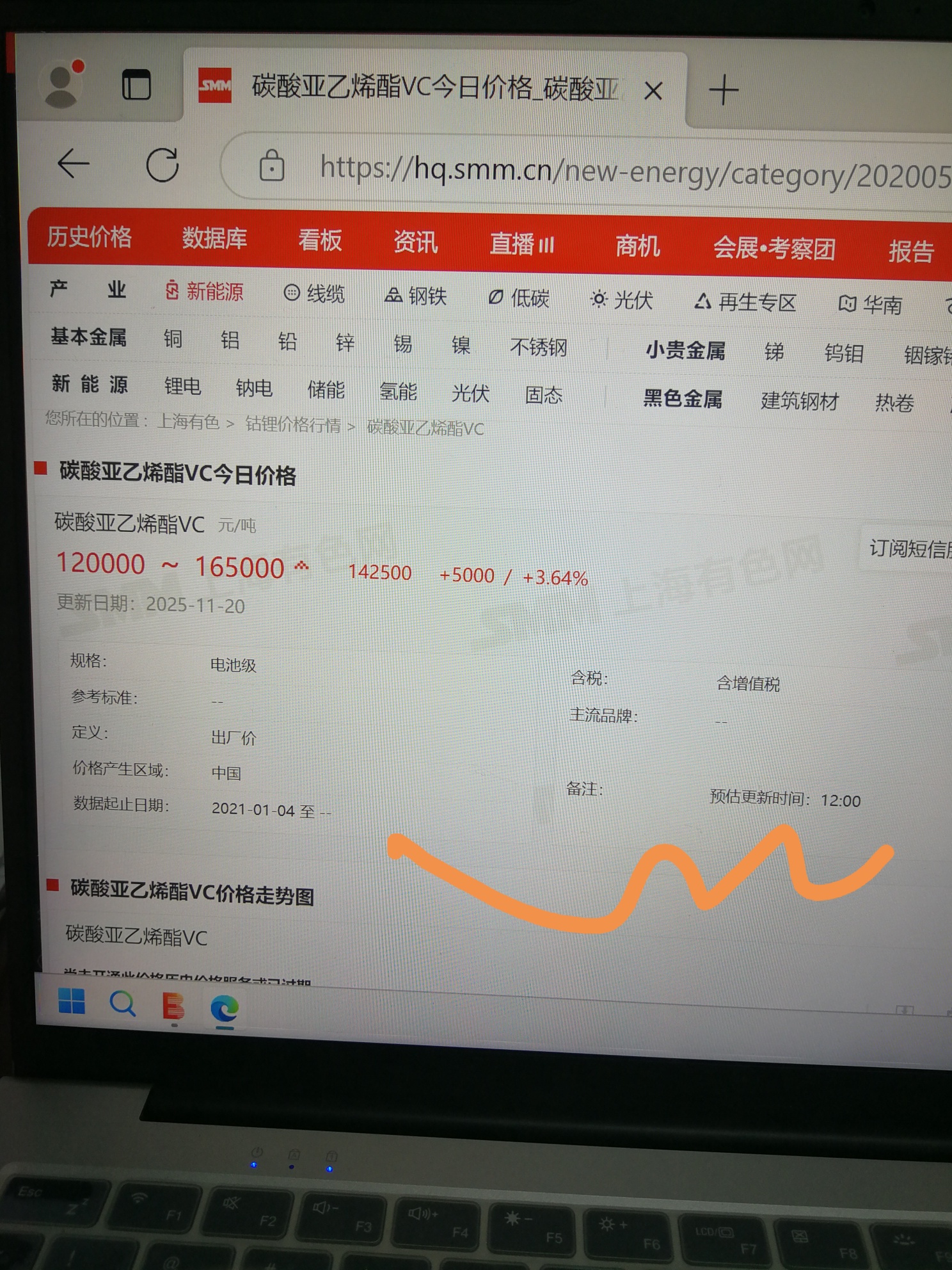Select 新能源 industry category

[x=205, y=292]
